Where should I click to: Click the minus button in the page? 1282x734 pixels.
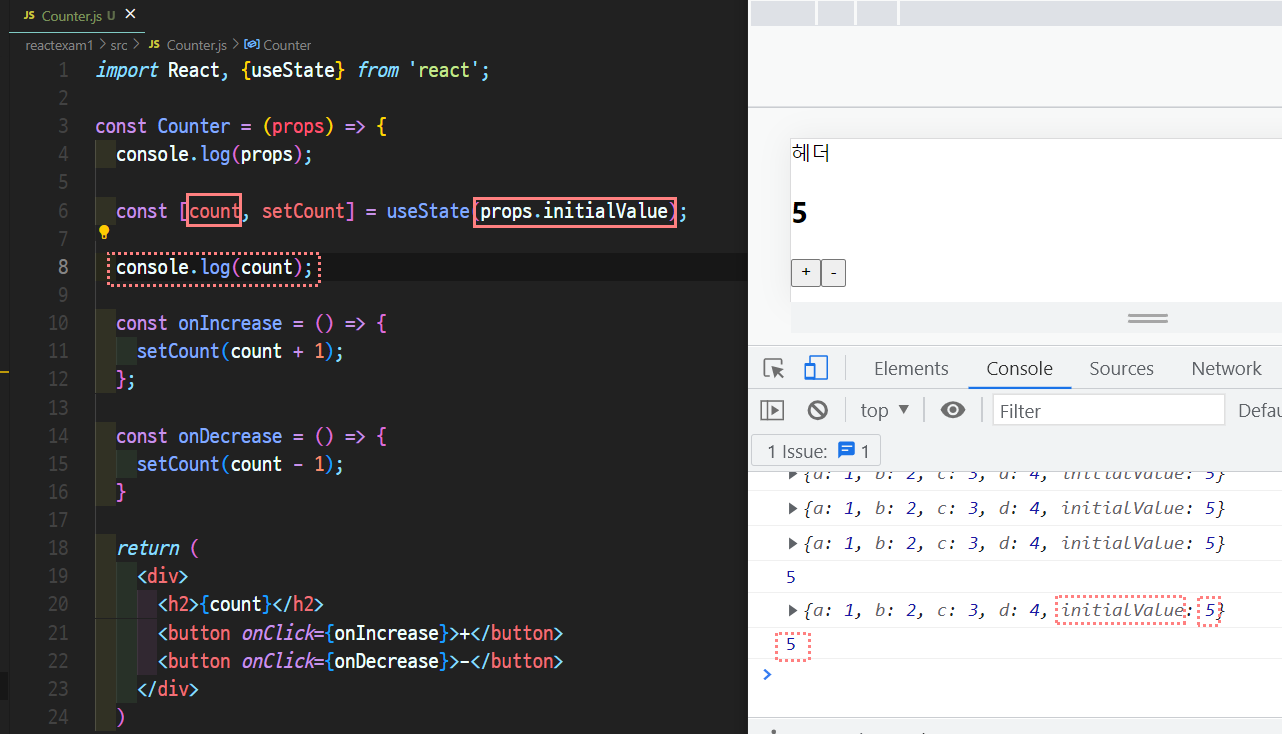[833, 272]
